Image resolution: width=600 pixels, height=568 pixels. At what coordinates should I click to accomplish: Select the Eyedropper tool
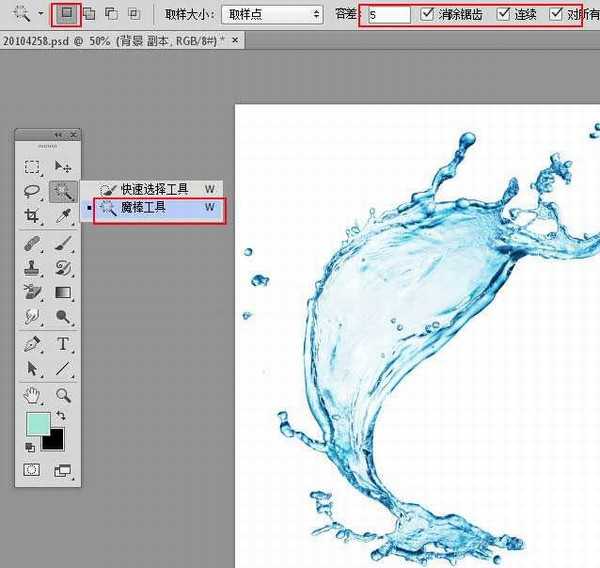pos(63,216)
